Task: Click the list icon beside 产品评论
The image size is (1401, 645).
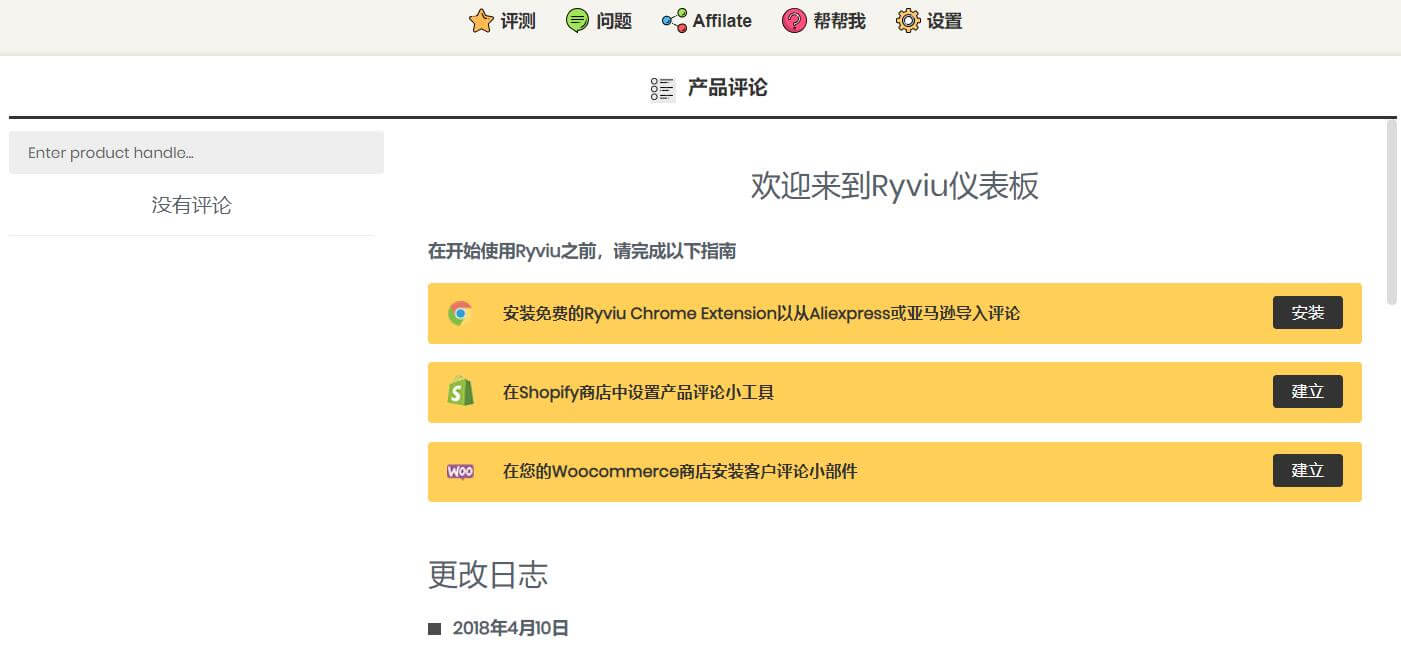Action: 662,89
